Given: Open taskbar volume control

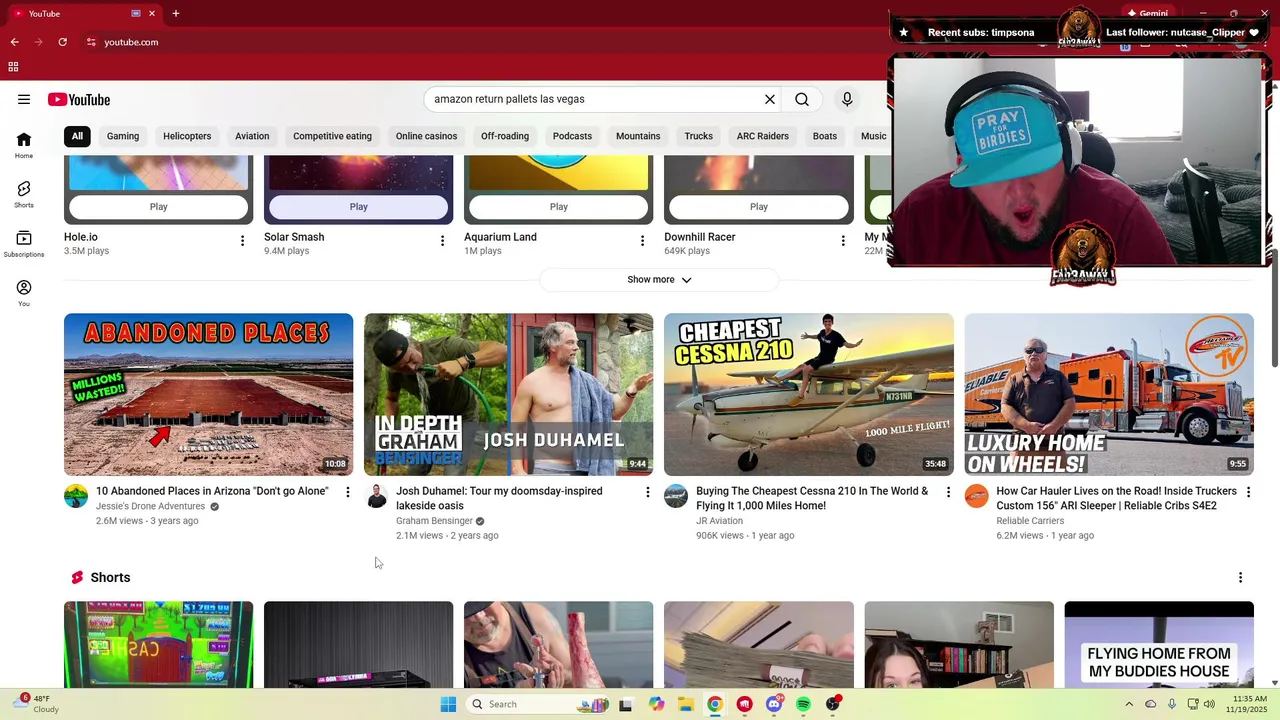Looking at the screenshot, I should (x=1211, y=704).
